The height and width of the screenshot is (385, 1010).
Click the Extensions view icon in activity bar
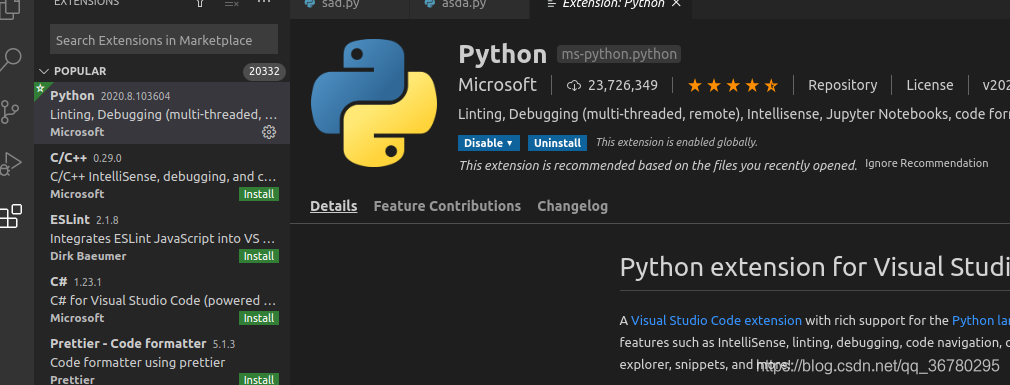(11, 216)
